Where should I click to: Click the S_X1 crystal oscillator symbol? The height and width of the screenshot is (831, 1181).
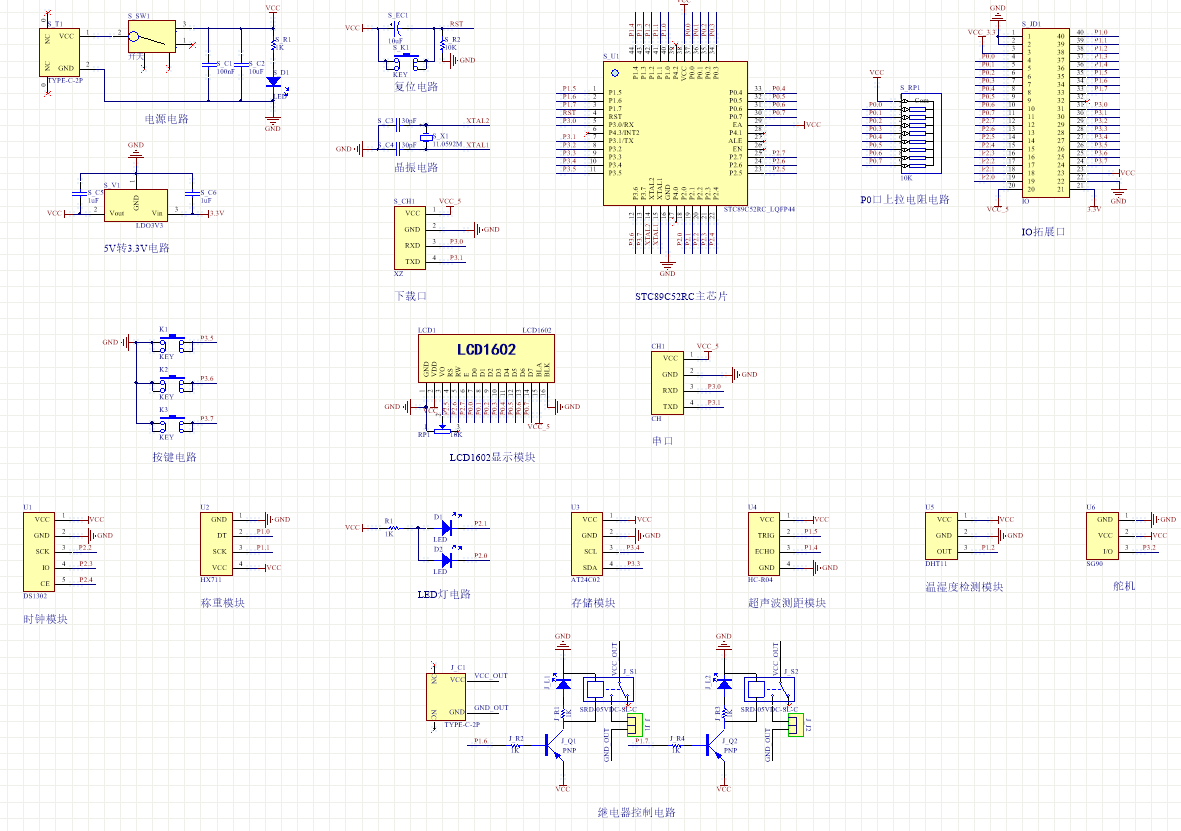pos(426,136)
